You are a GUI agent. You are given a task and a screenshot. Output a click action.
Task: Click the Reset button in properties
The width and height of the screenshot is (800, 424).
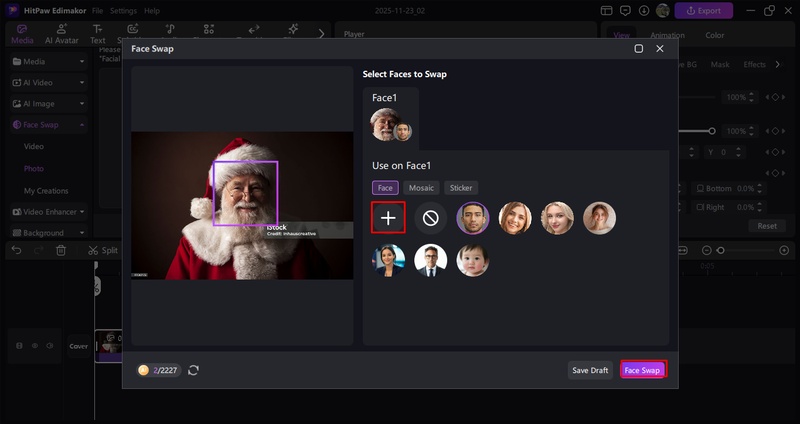(767, 226)
